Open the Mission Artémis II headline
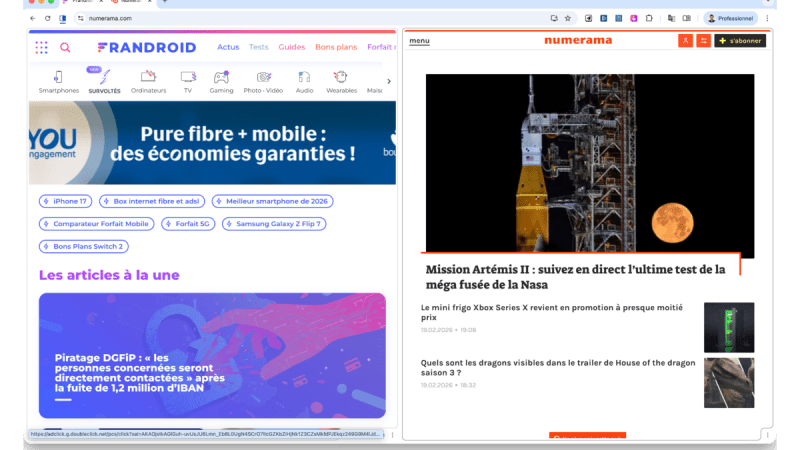The height and width of the screenshot is (450, 800). coord(576,277)
